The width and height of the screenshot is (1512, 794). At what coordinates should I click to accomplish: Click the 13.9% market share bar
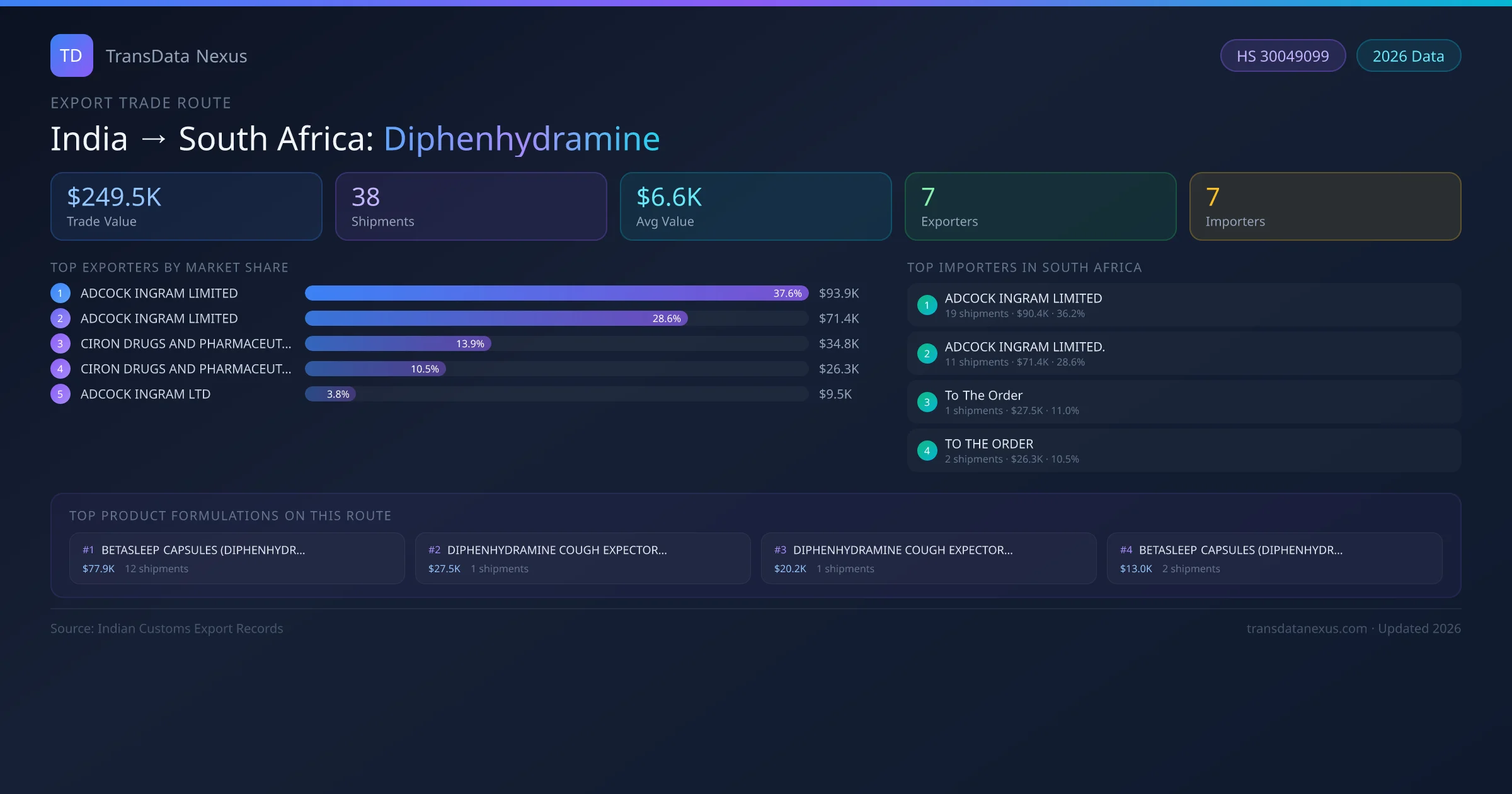tap(398, 343)
